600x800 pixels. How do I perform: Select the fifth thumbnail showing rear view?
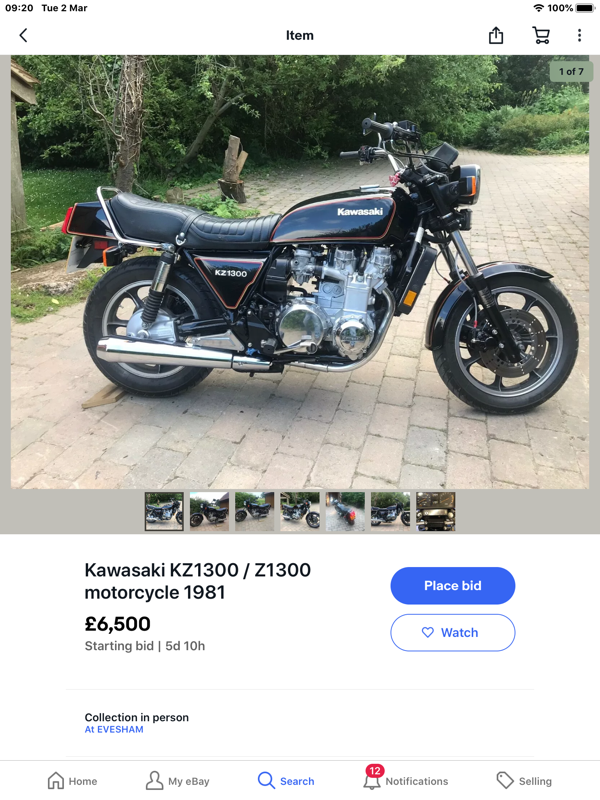tap(345, 511)
